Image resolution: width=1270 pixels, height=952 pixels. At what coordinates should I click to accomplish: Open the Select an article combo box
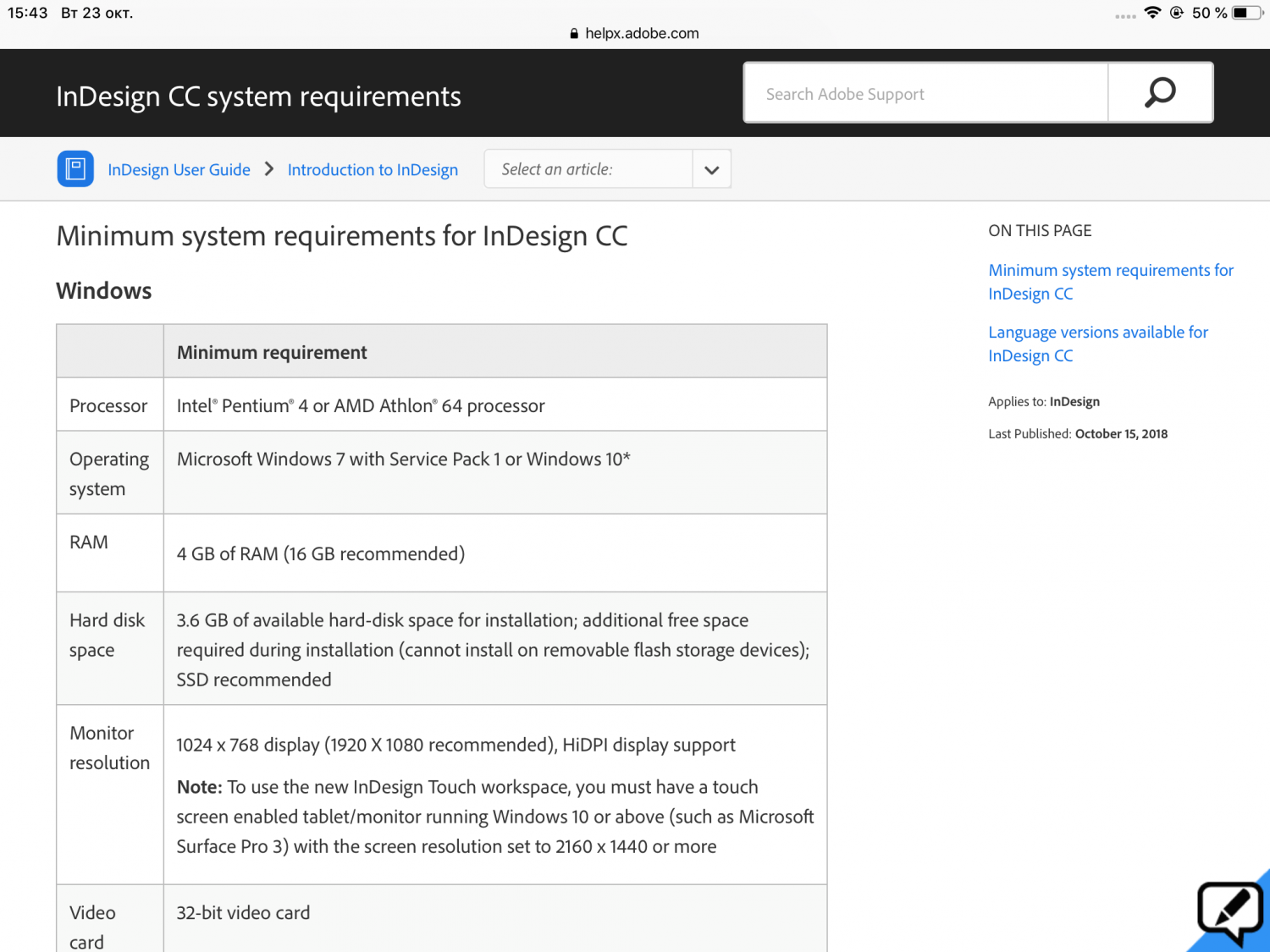607,169
